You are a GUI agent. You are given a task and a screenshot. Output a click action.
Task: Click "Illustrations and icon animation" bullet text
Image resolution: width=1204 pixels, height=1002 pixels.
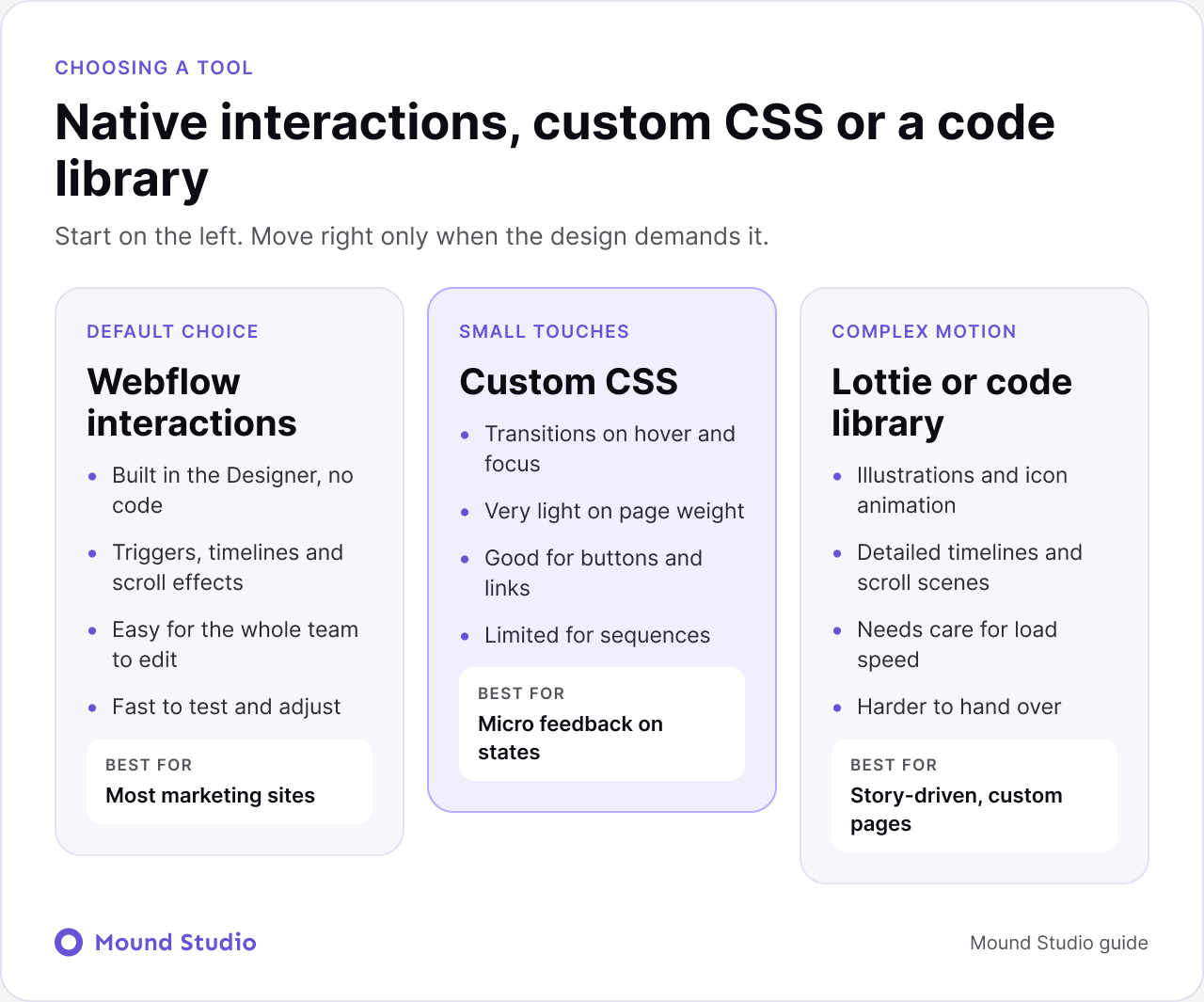pyautogui.click(x=962, y=490)
